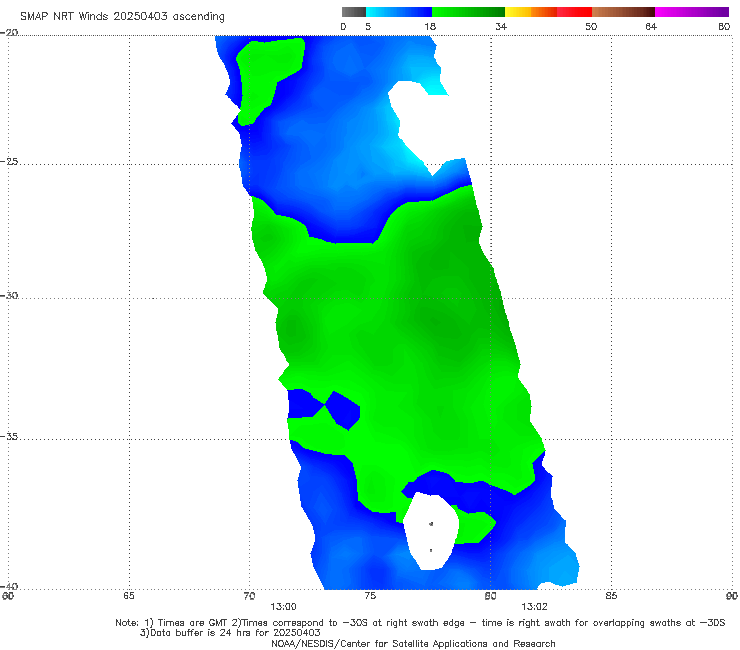Click the latitude label '-35'
This screenshot has width=740, height=650.
(x=9, y=436)
